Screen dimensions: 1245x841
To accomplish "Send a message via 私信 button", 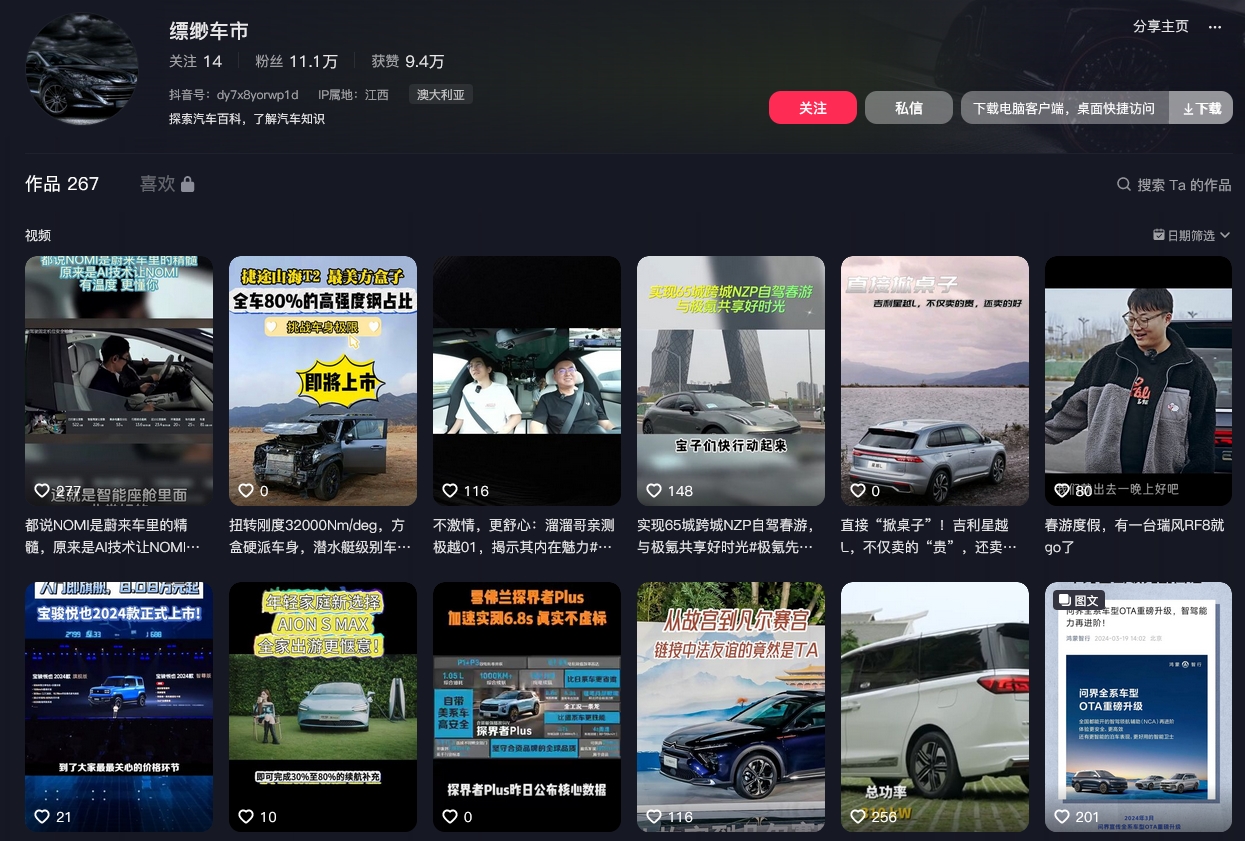I will tap(909, 108).
